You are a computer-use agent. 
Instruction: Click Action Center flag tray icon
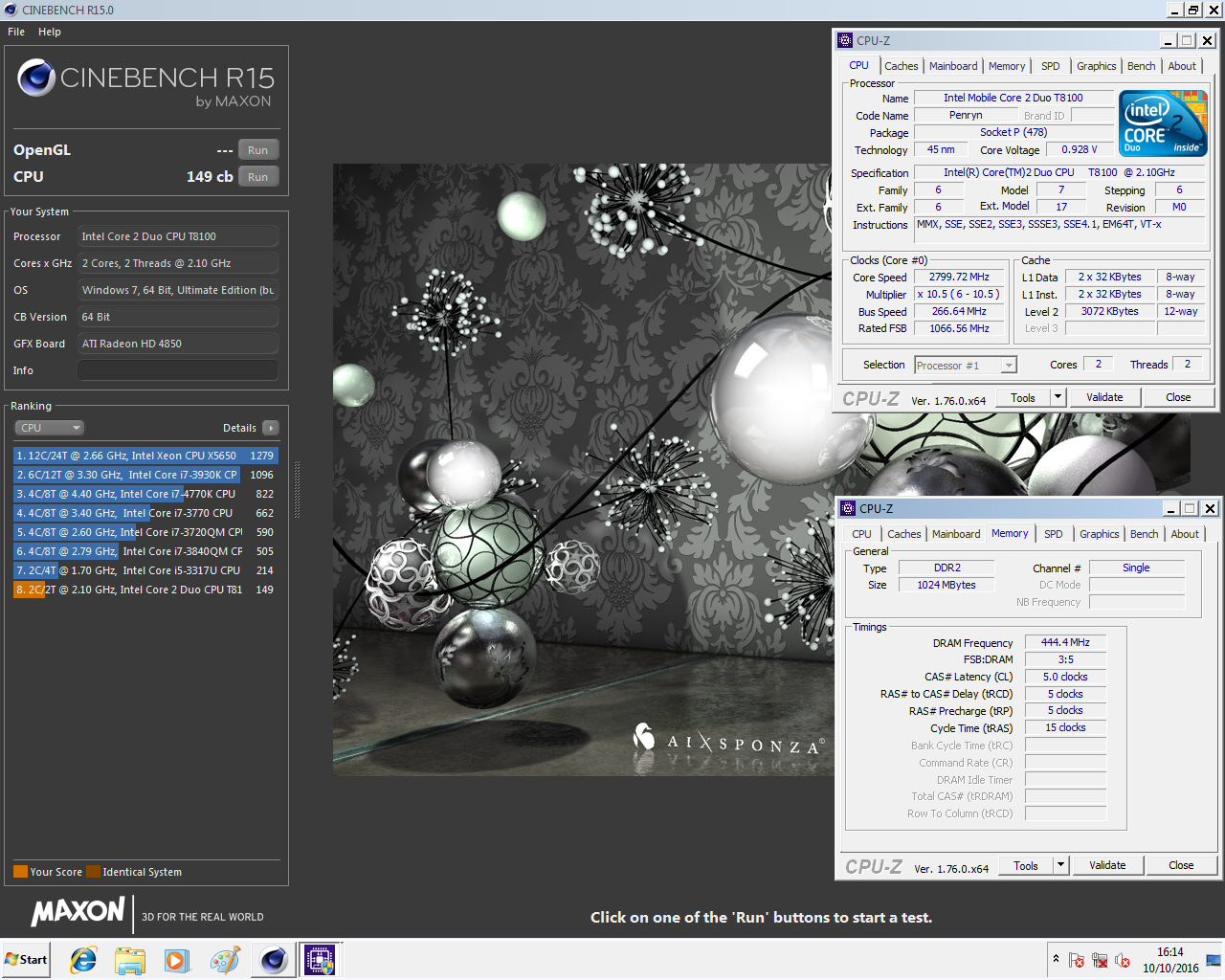pos(1077,960)
